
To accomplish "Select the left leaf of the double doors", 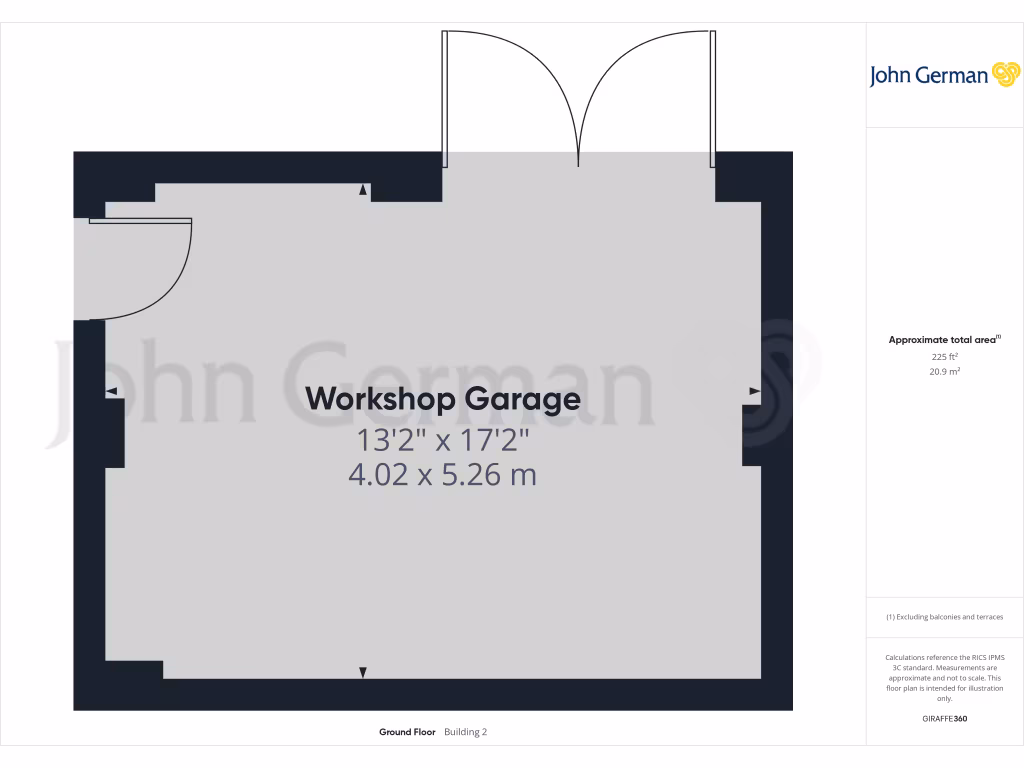I will click(510, 95).
